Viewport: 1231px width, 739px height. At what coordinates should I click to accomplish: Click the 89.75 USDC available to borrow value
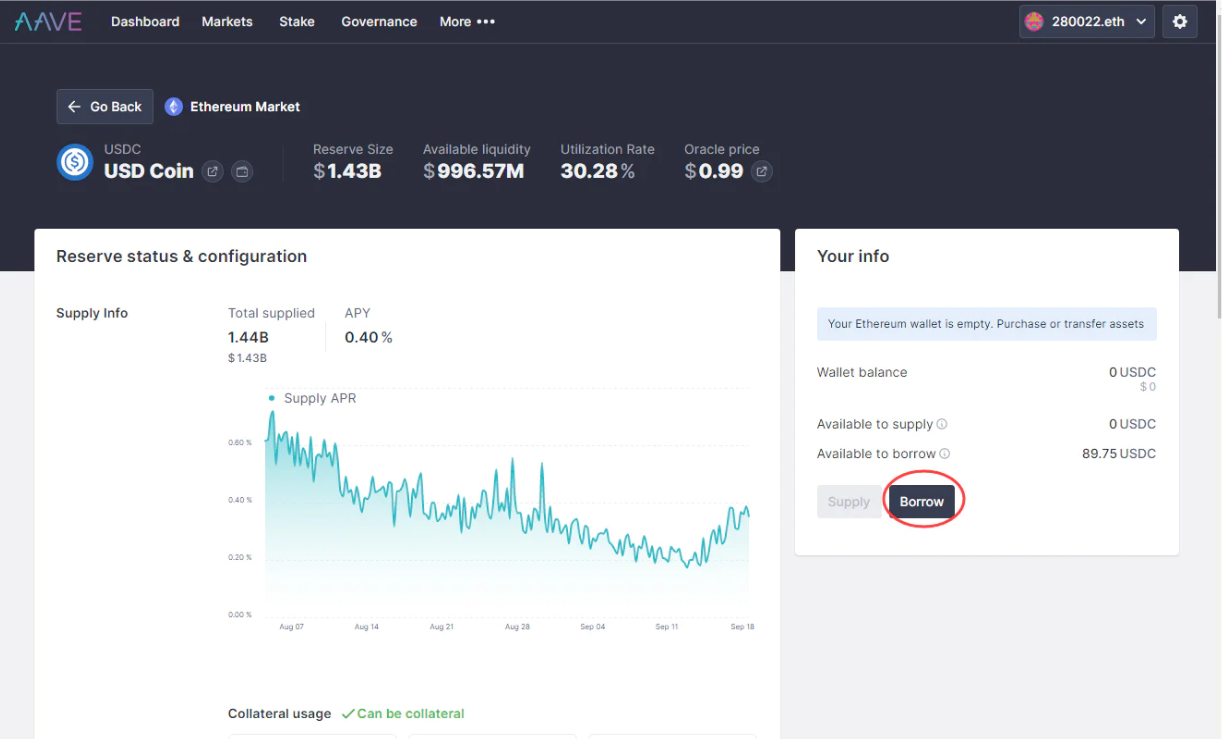click(x=1119, y=454)
